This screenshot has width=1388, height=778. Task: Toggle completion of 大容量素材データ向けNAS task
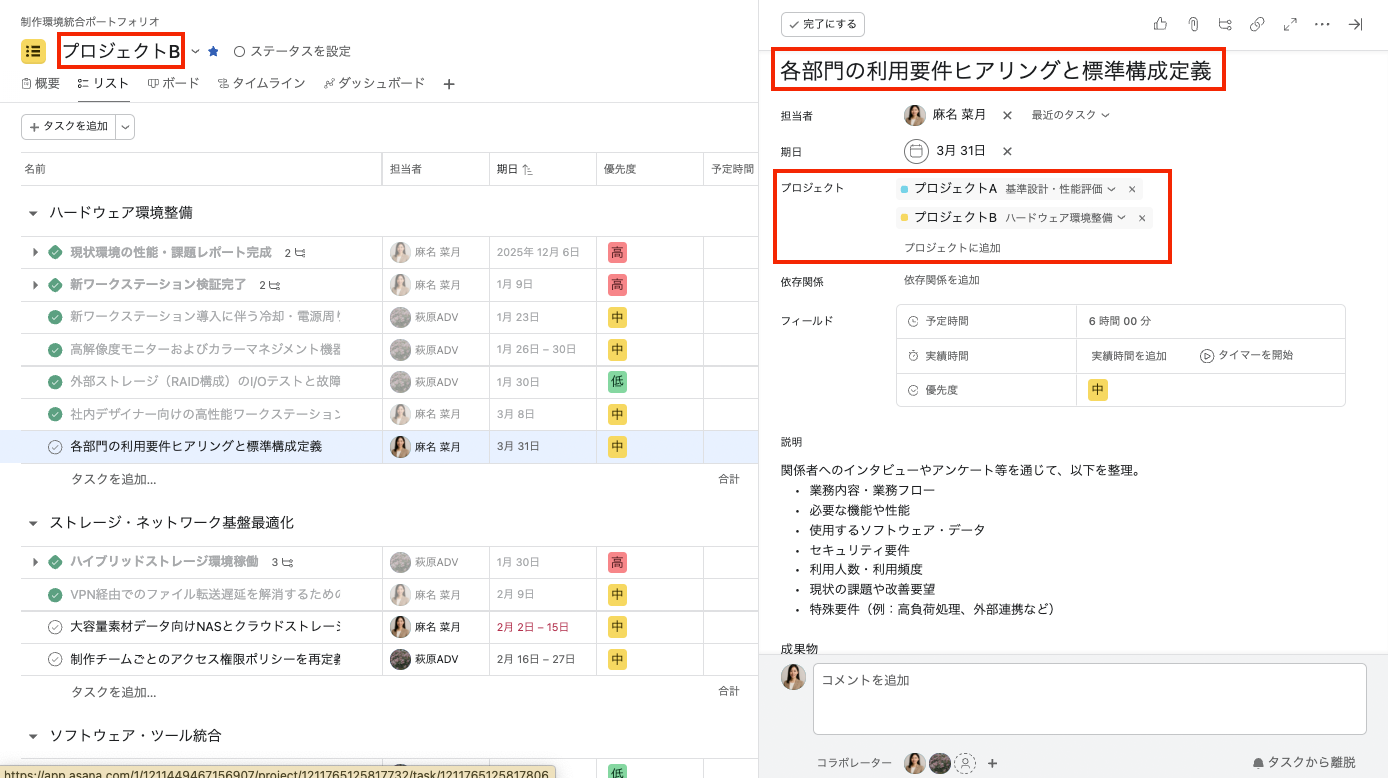55,627
